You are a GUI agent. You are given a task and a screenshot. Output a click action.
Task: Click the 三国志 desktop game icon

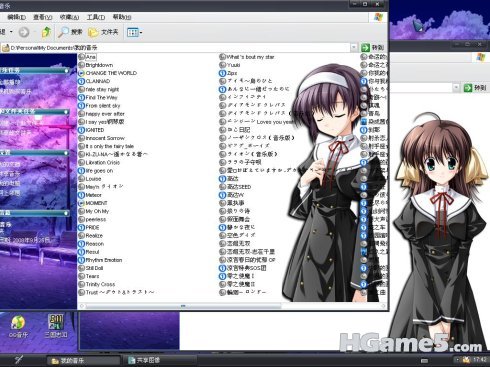coord(56,326)
